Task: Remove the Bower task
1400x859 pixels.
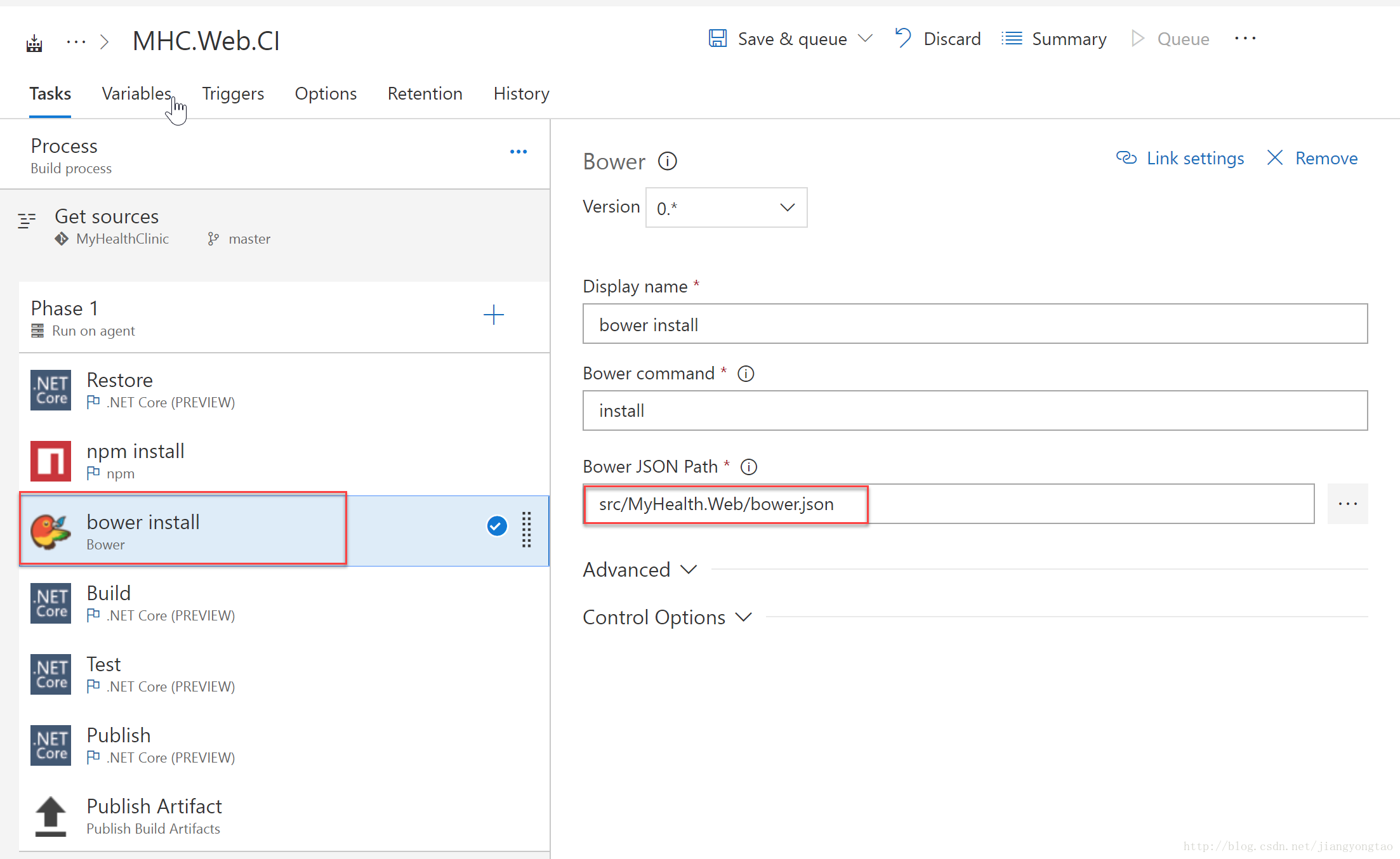Action: click(x=1312, y=158)
